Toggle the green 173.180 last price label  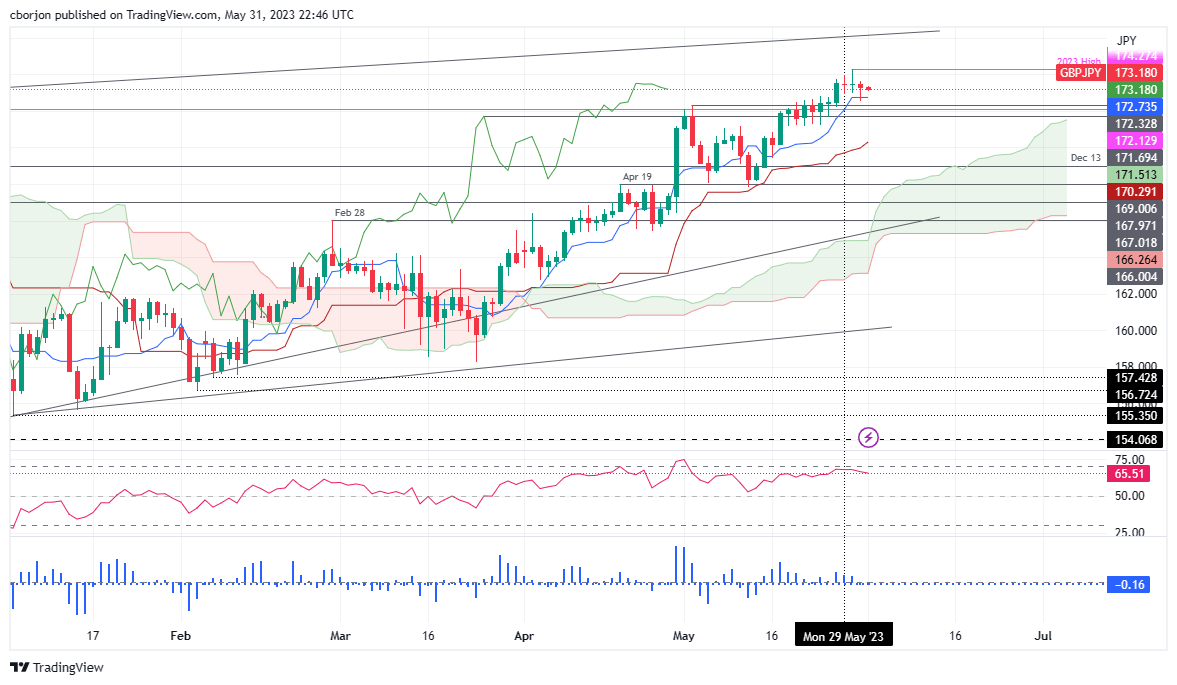click(x=1136, y=89)
